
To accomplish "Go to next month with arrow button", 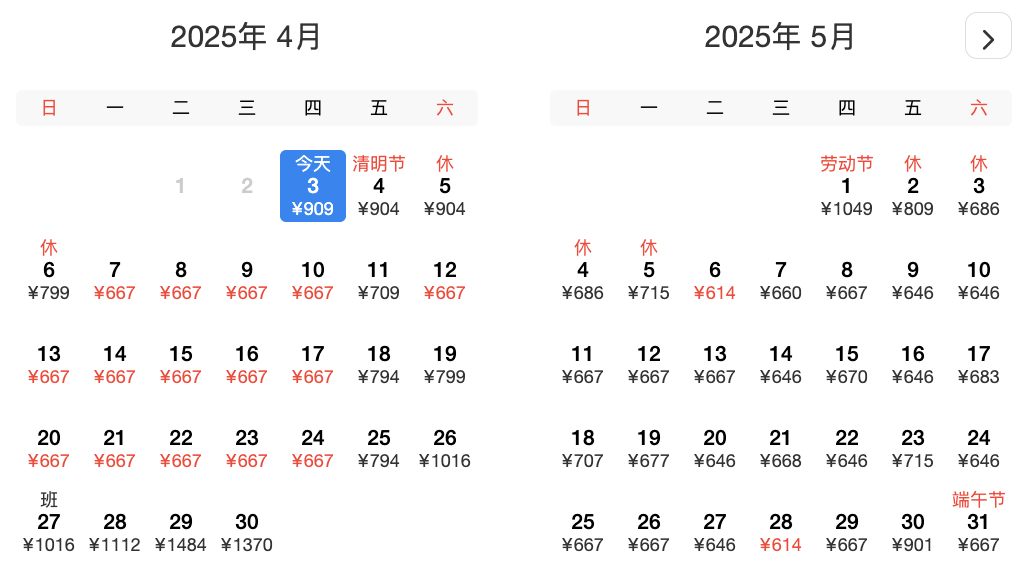I will coord(988,36).
